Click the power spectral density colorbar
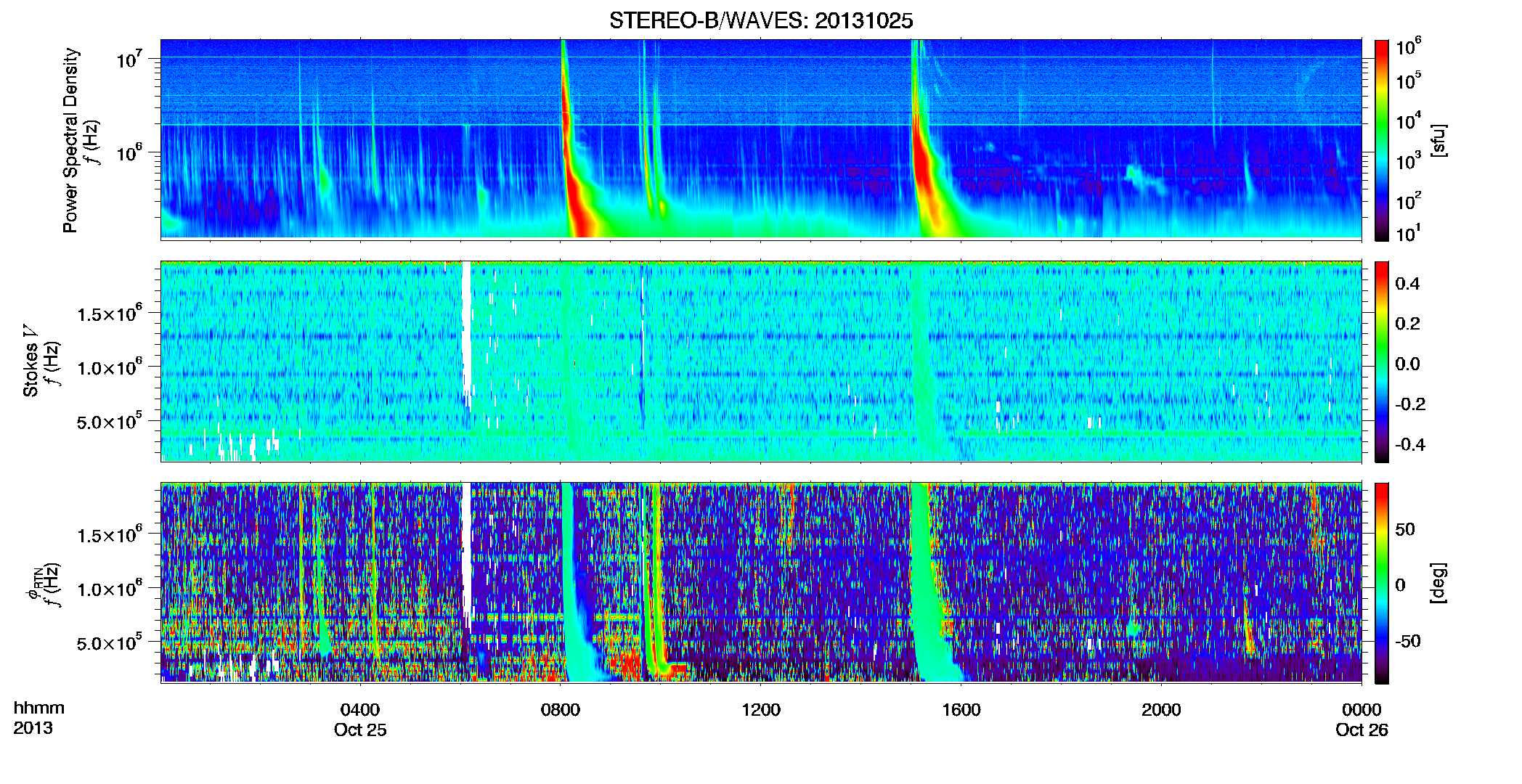1522x784 pixels. coord(1381,140)
